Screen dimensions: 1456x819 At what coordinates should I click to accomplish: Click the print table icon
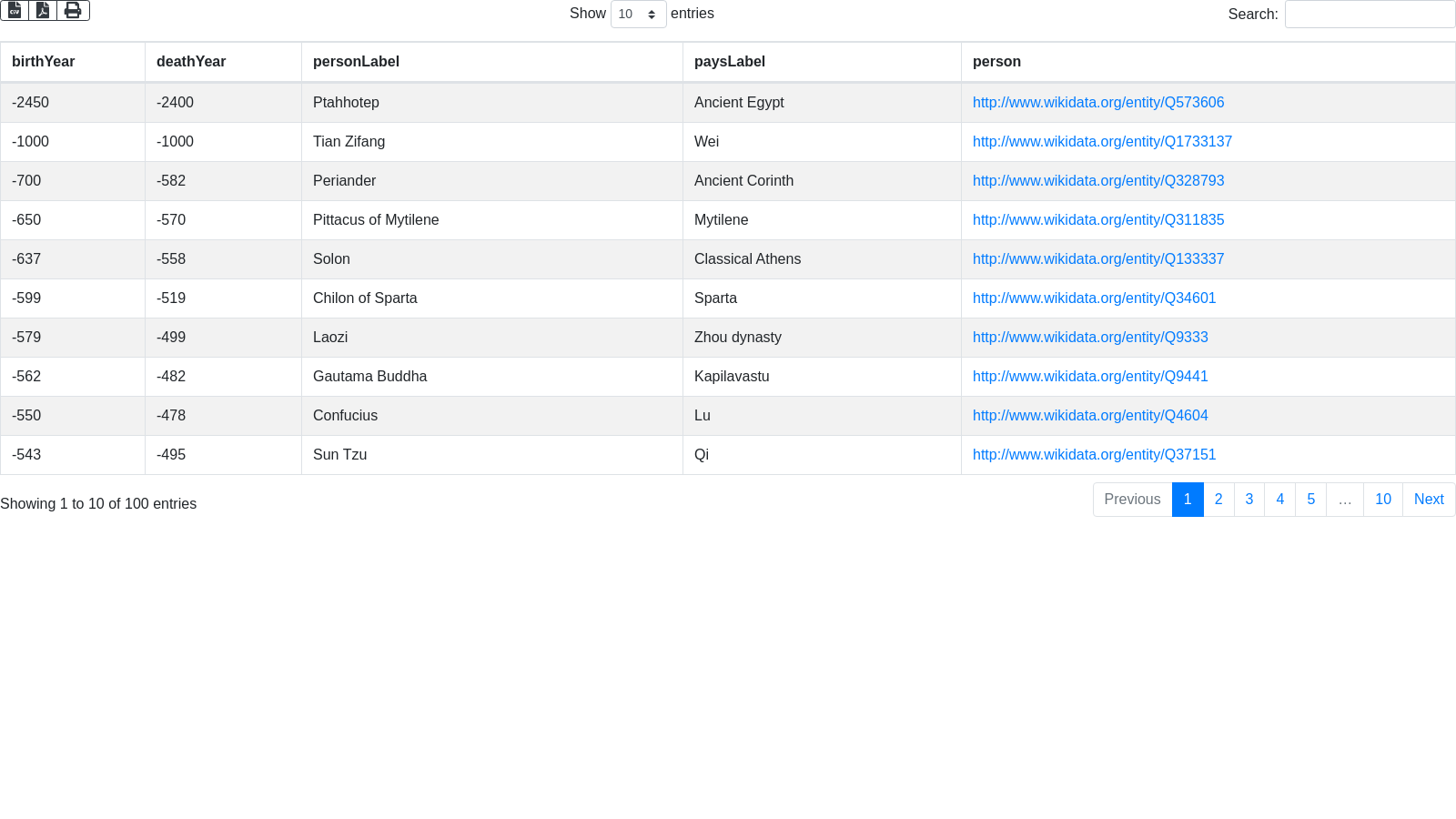(x=73, y=10)
